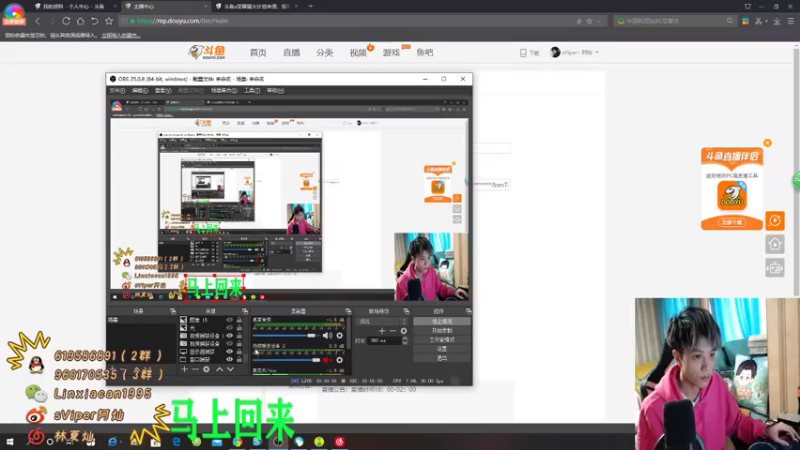The image size is (800, 450).
Task: Click the stop streaming button in OBS controls
Action: (442, 321)
